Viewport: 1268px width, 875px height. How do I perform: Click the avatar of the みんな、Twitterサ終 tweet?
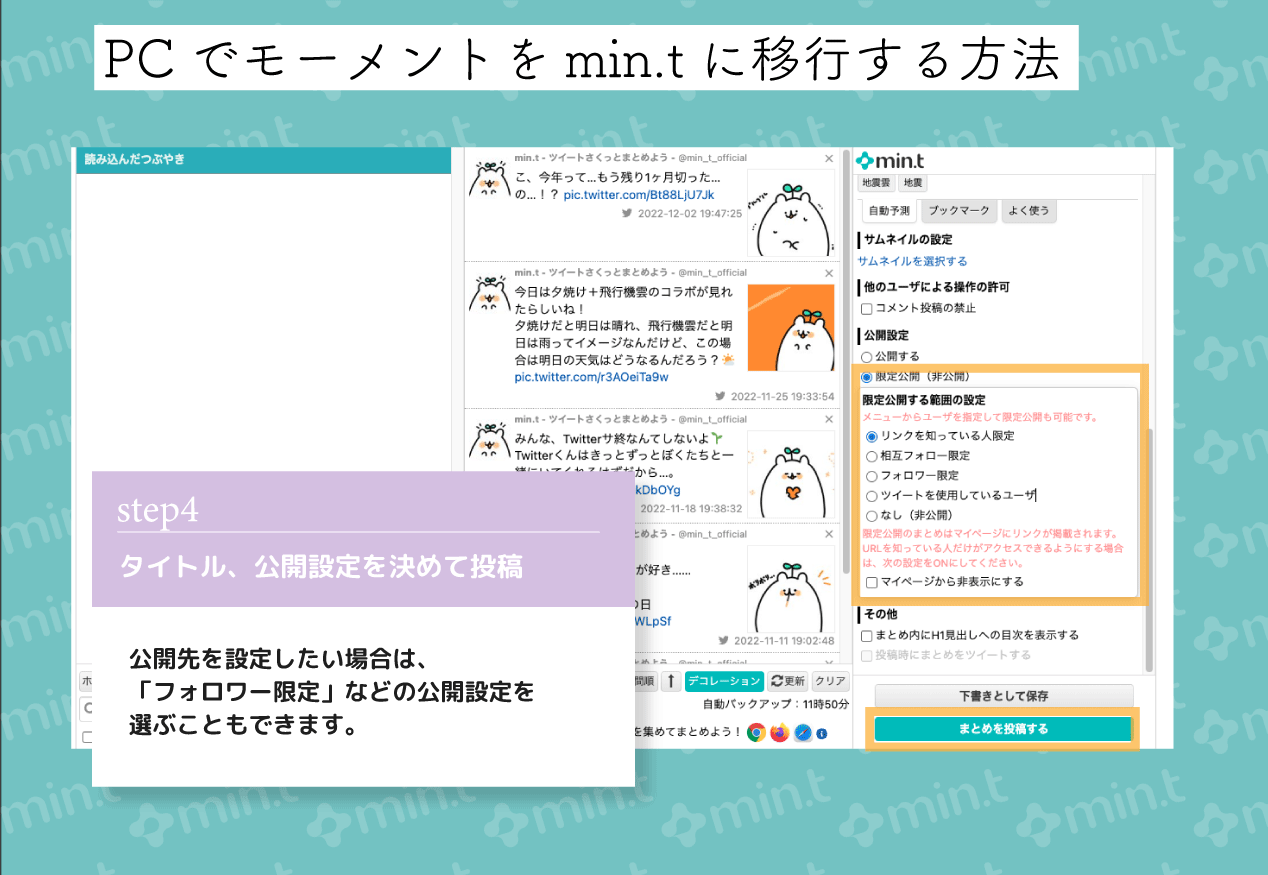[489, 438]
